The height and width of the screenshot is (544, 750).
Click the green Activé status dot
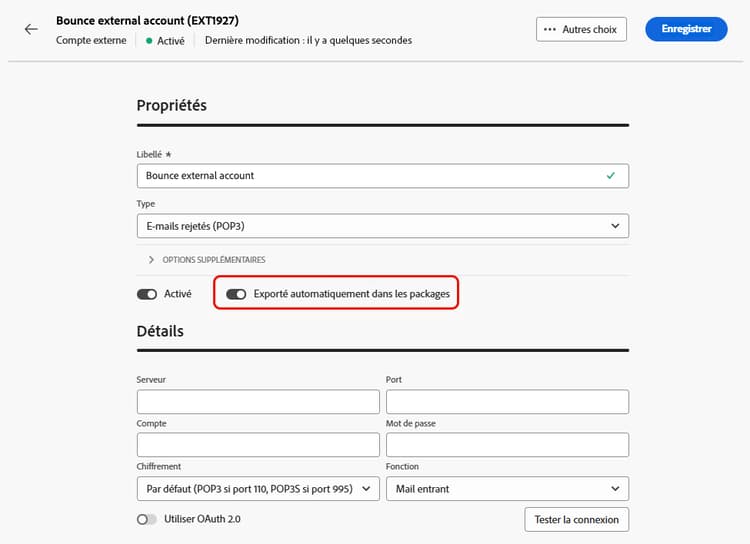tap(149, 41)
